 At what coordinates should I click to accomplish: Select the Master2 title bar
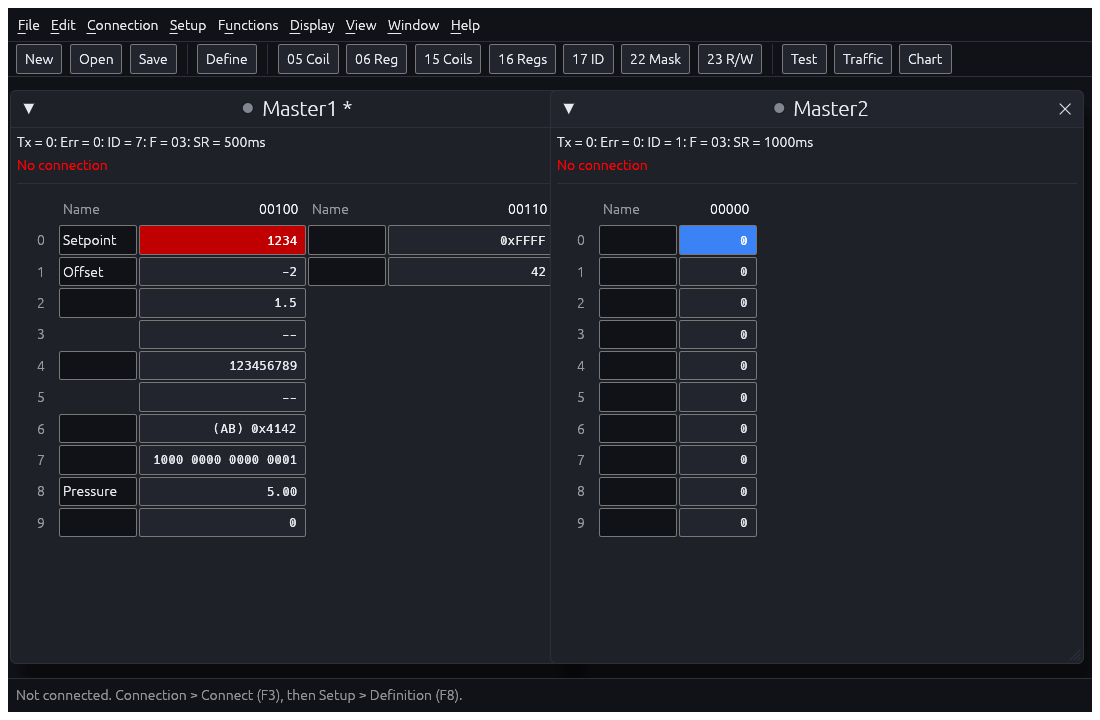[x=817, y=109]
